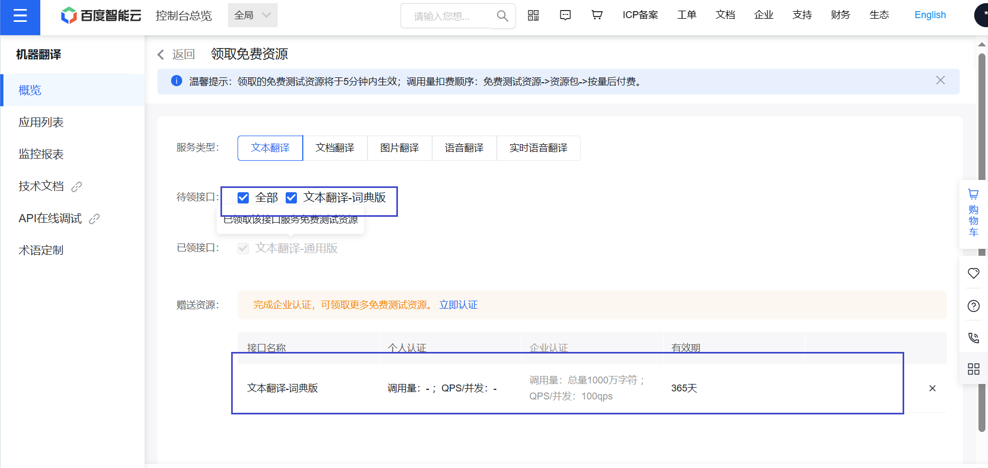
Task: Click the 企业认证 column header
Action: (549, 348)
